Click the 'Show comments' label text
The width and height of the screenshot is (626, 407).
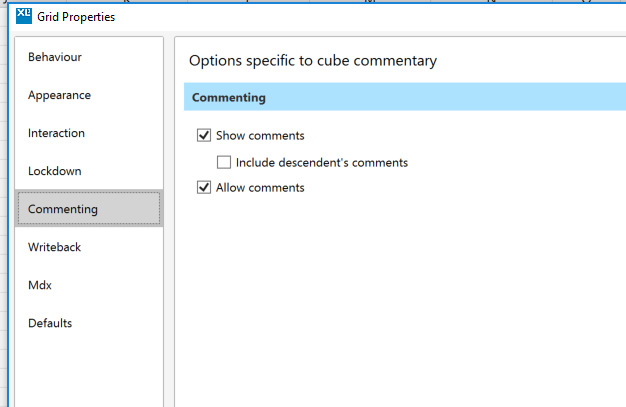pyautogui.click(x=260, y=135)
